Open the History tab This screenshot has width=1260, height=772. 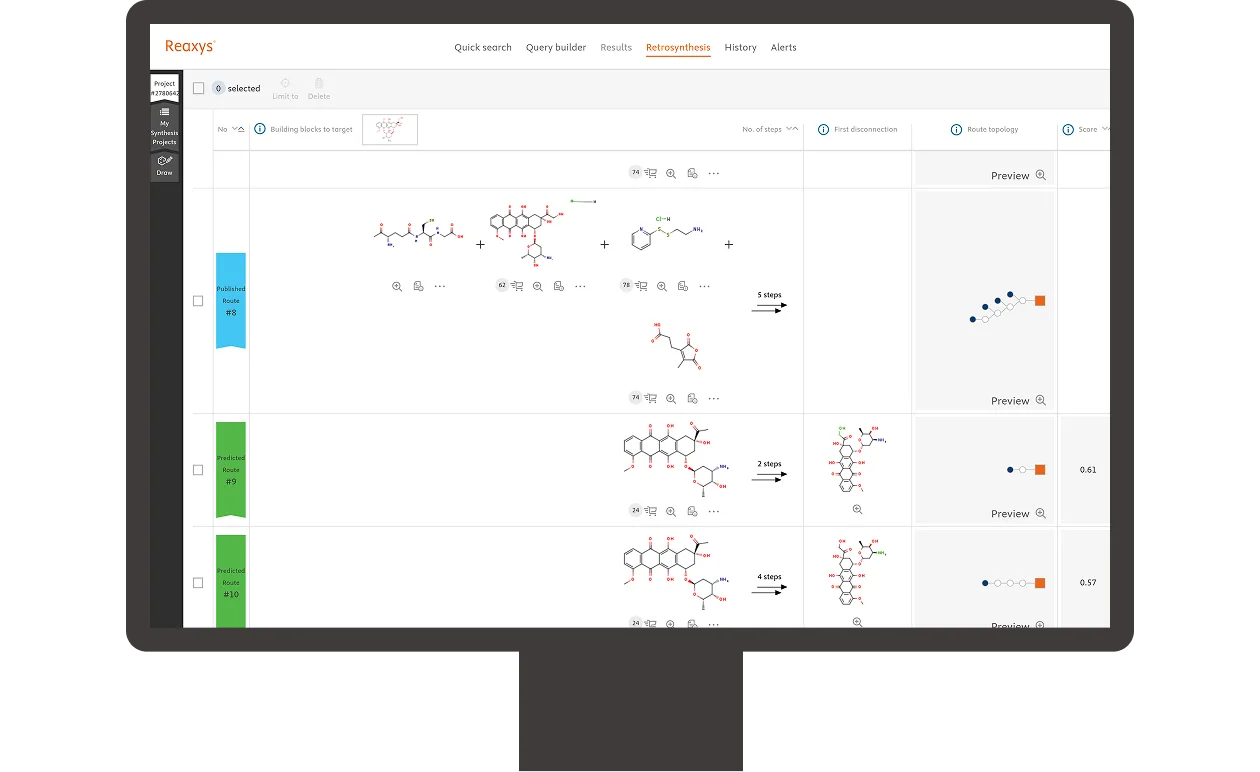[x=740, y=47]
